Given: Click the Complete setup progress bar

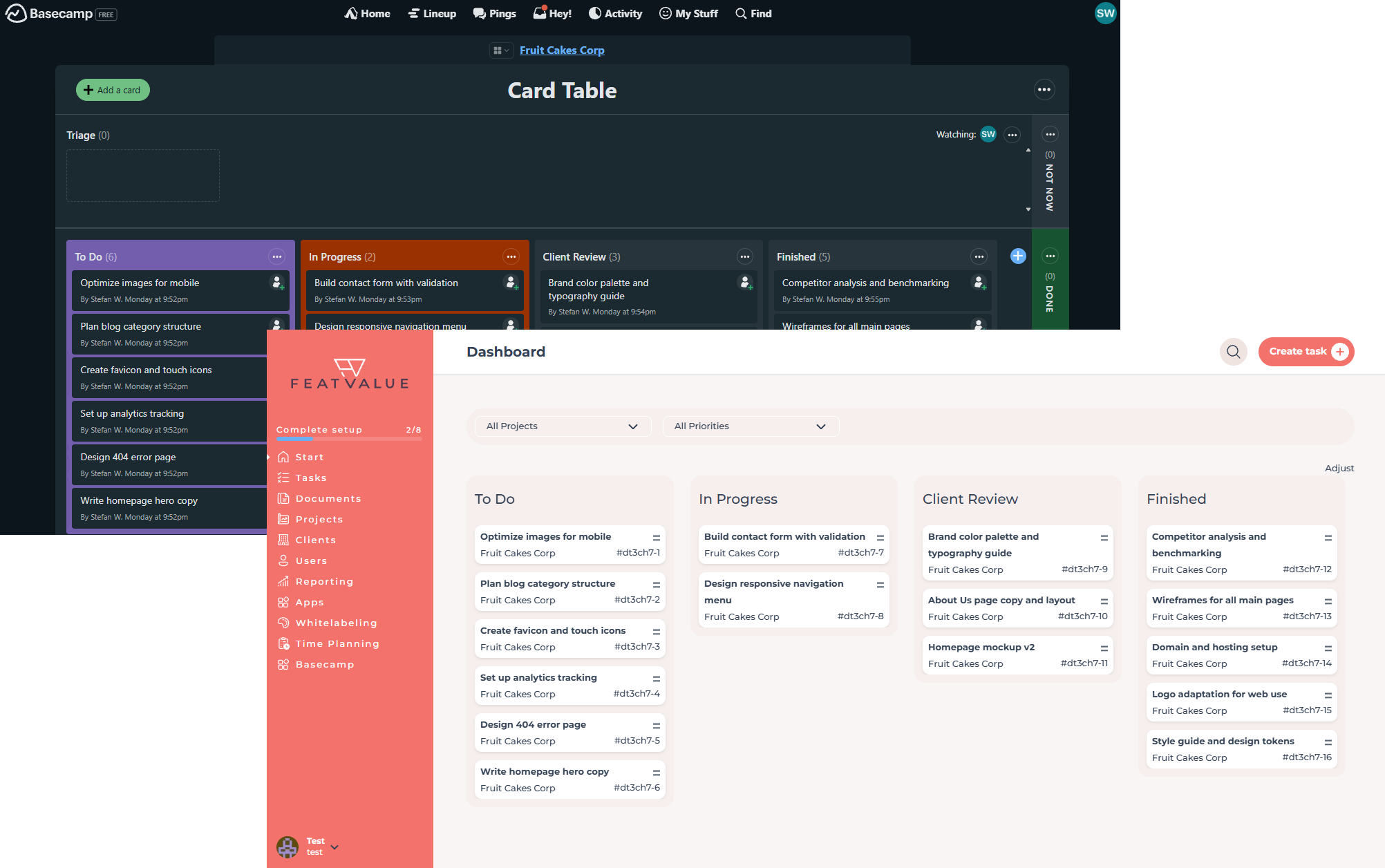Looking at the screenshot, I should coord(349,438).
